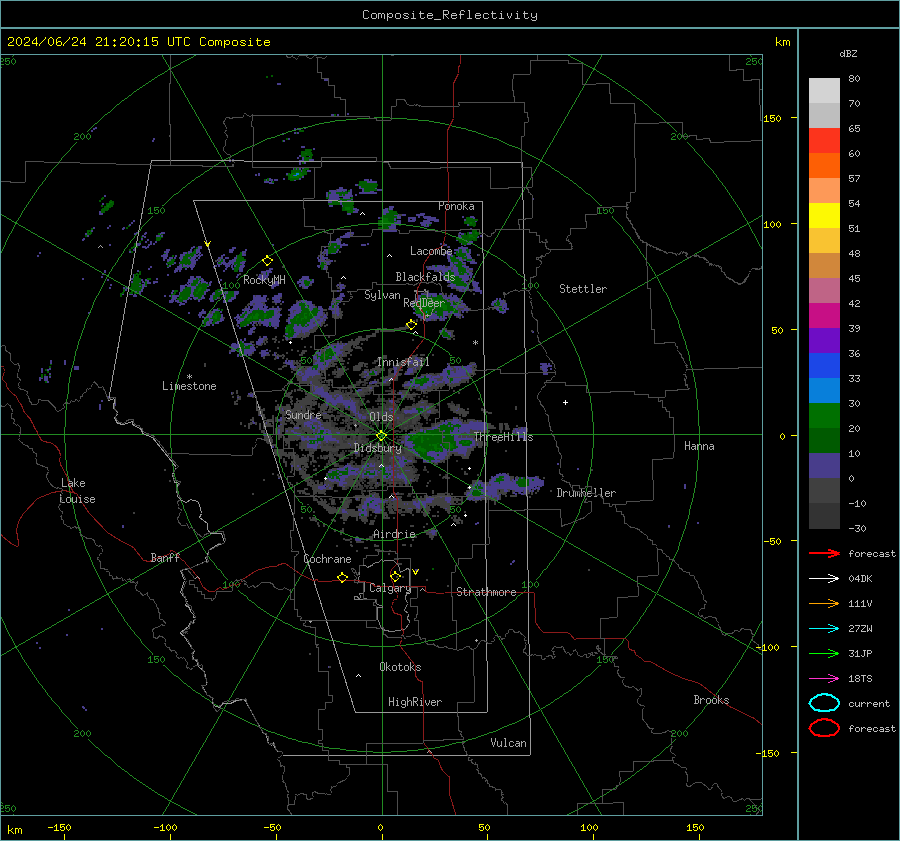Click the orange swatch between 60 and 57
This screenshot has height=841, width=900.
click(824, 165)
